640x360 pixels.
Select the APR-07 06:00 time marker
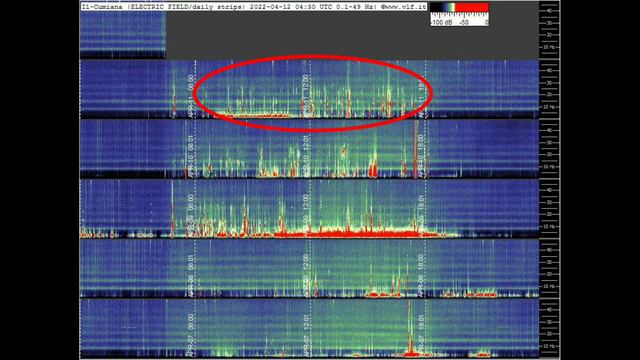coord(191,336)
